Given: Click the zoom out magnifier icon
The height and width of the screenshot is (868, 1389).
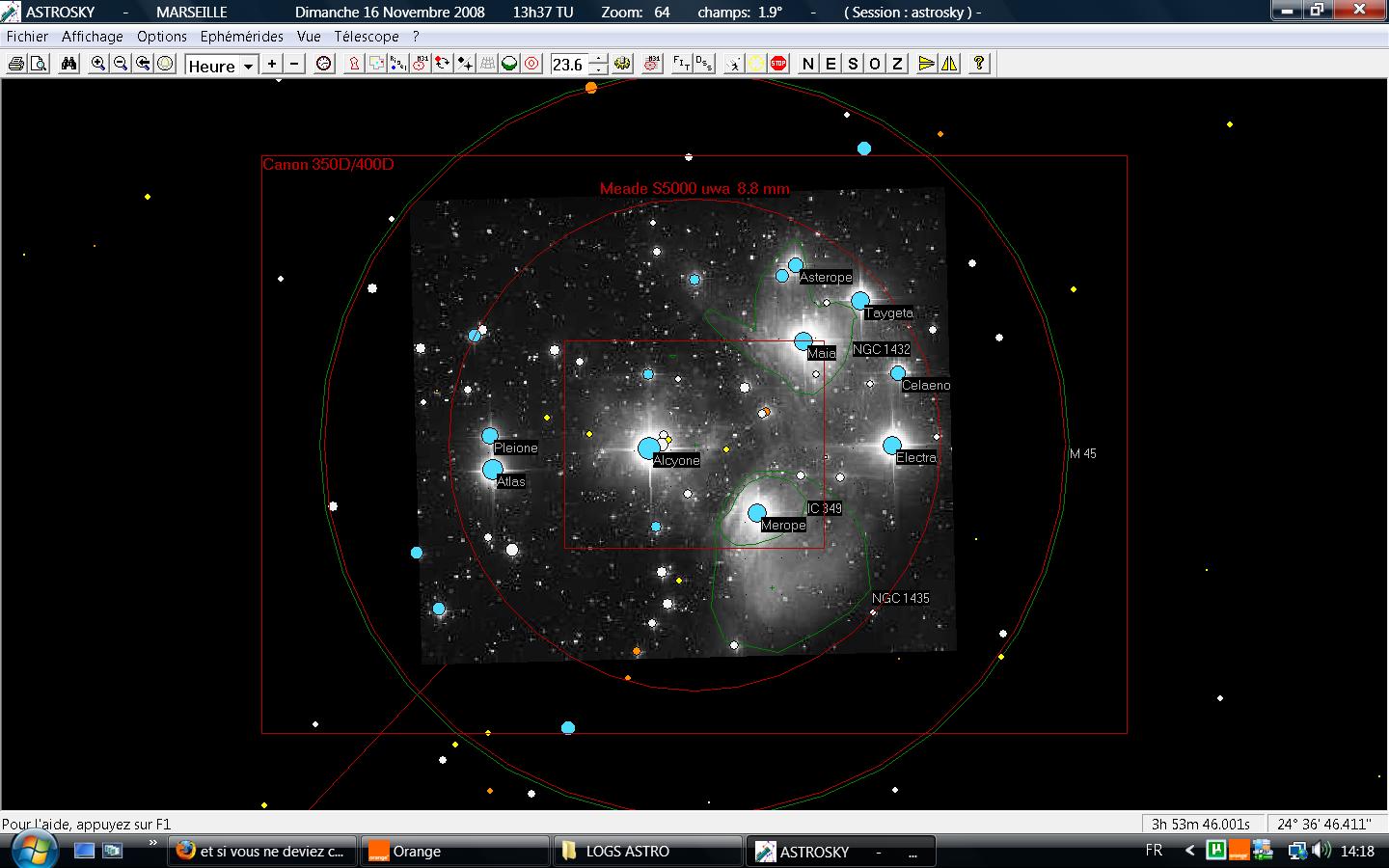Looking at the screenshot, I should [121, 64].
